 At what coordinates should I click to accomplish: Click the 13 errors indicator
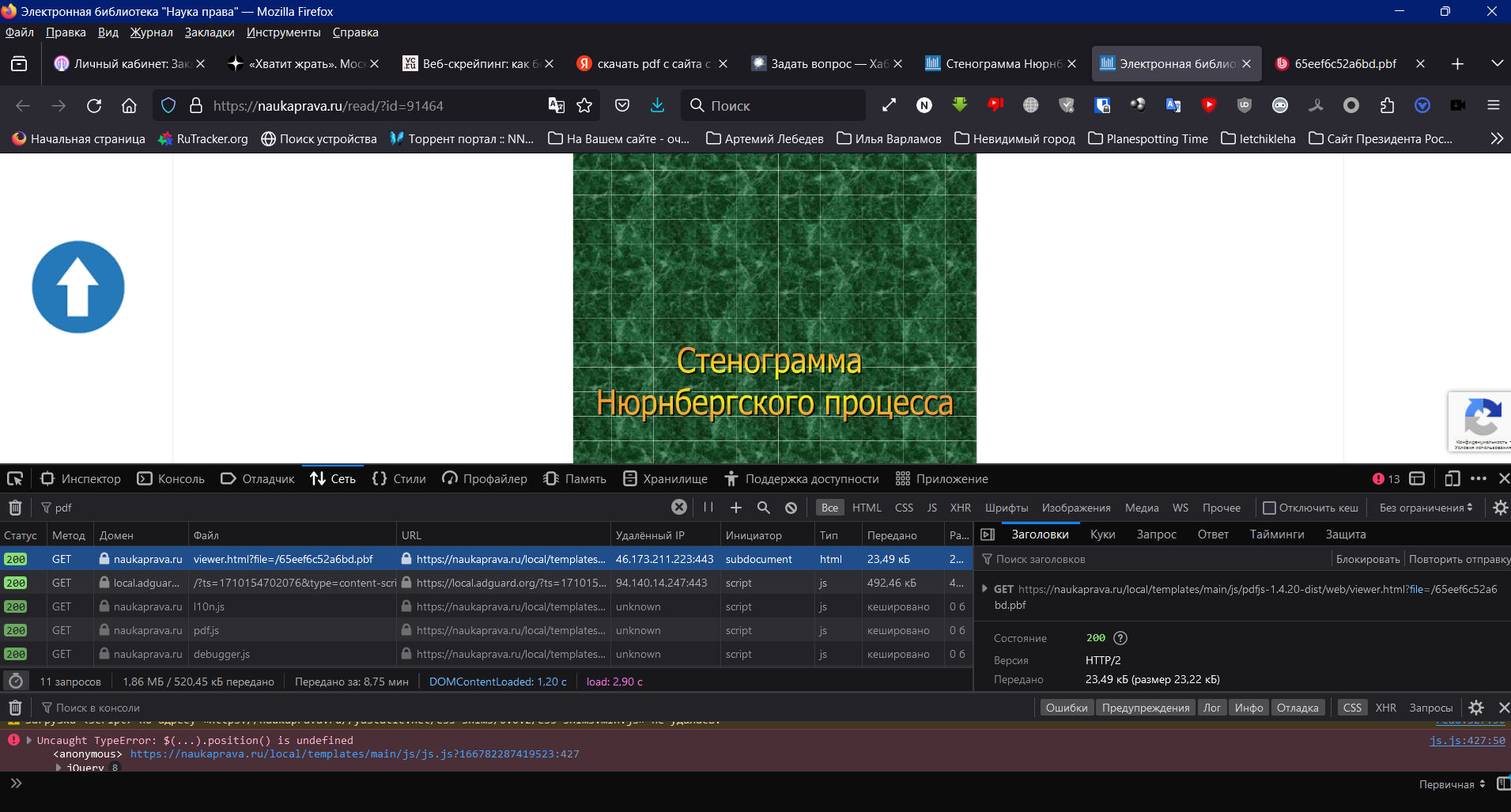pos(1386,478)
